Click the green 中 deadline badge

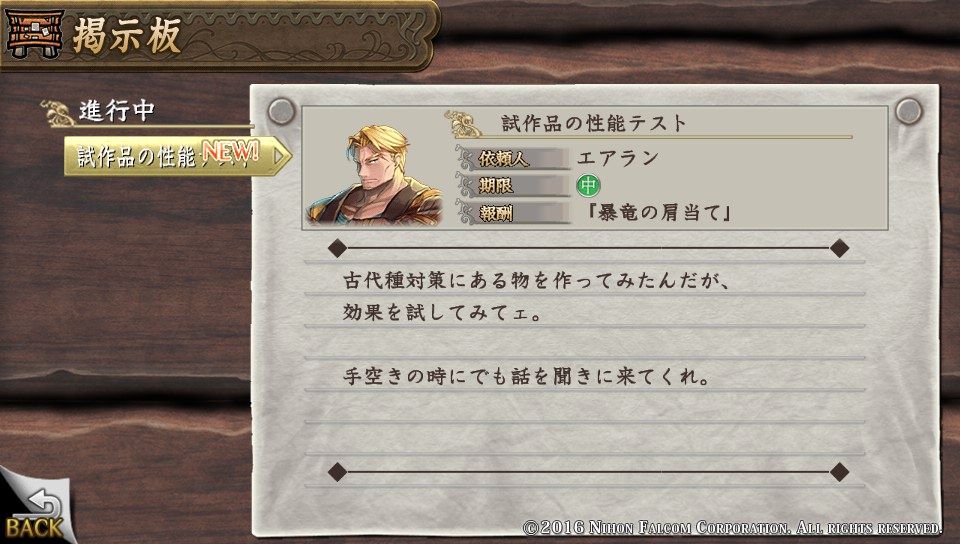588,185
